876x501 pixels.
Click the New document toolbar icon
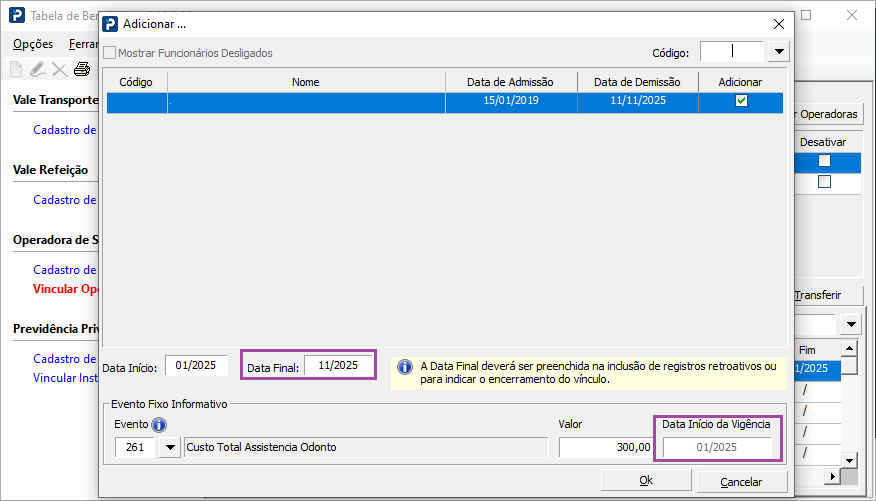click(x=16, y=69)
